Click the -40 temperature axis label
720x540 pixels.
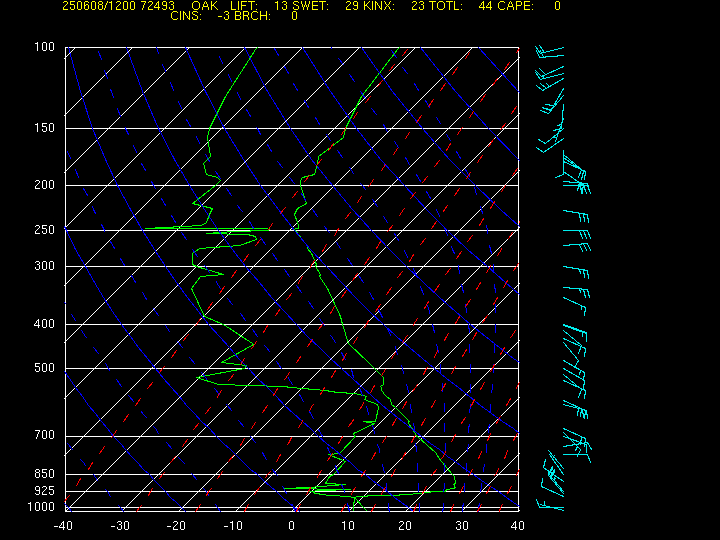click(x=63, y=526)
